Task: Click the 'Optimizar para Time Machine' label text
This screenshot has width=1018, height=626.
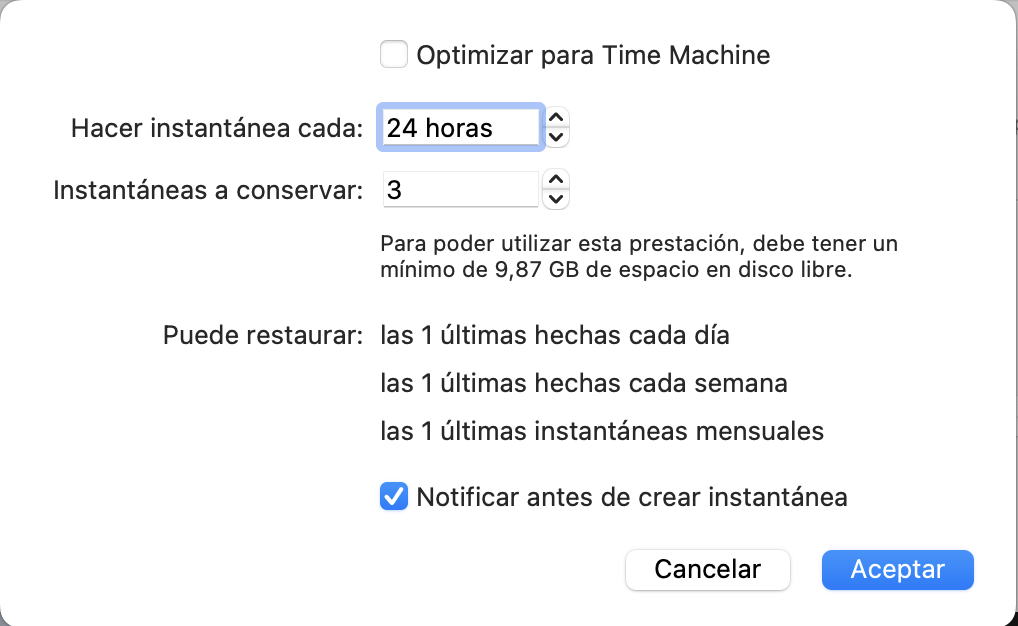Action: pos(593,55)
